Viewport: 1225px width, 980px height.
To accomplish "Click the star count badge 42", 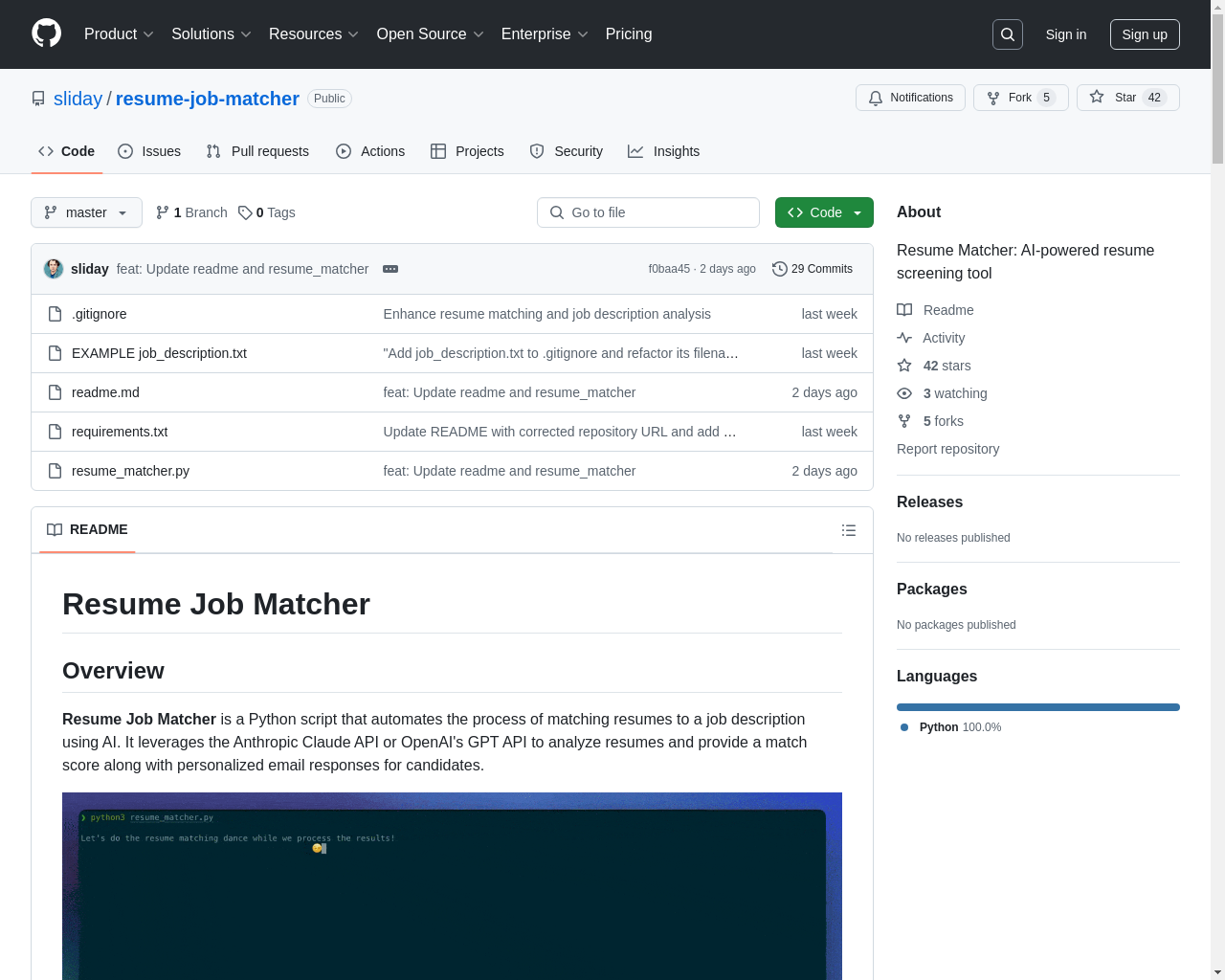I will [x=1154, y=98].
